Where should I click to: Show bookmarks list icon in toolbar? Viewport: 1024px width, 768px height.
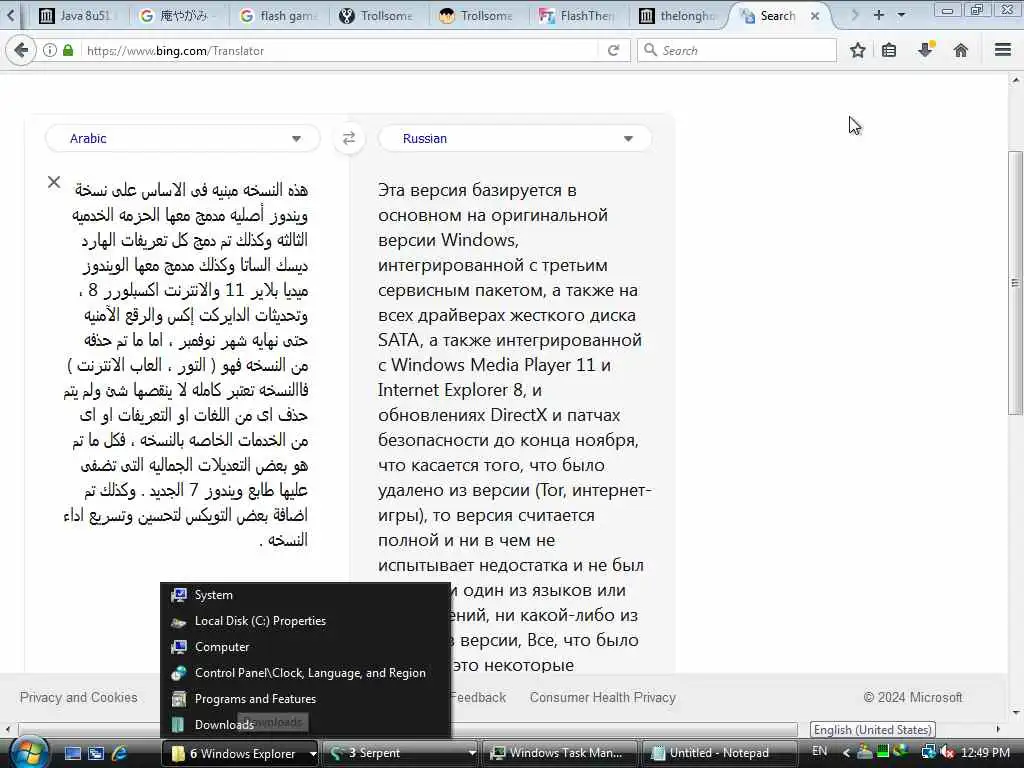889,50
